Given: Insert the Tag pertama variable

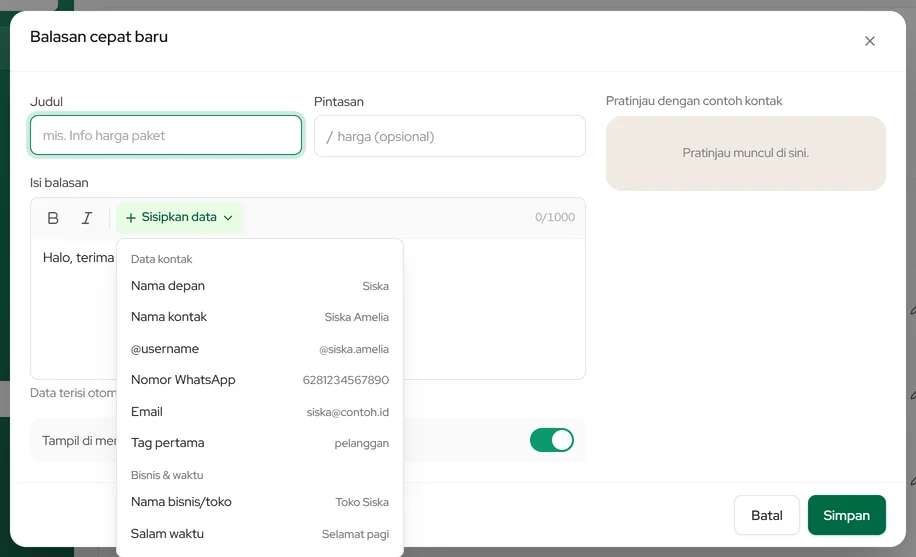Looking at the screenshot, I should pos(260,443).
